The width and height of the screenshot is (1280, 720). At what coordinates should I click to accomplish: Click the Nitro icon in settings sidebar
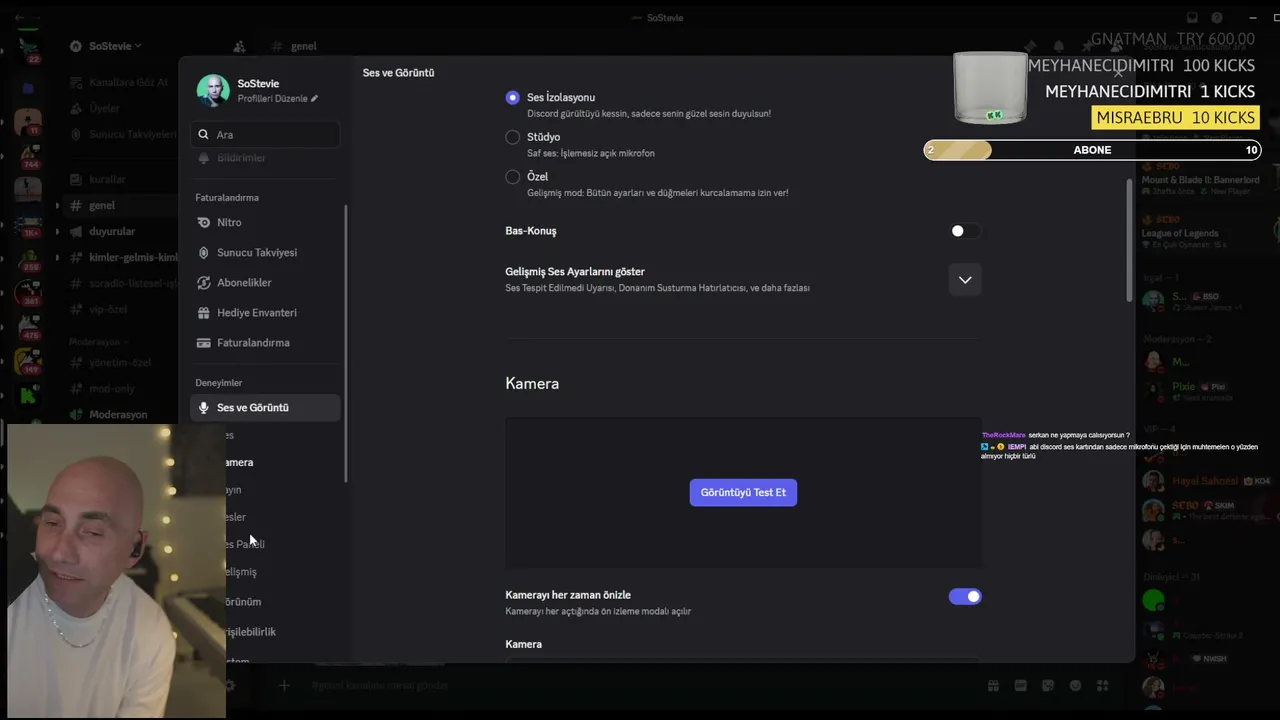(204, 222)
